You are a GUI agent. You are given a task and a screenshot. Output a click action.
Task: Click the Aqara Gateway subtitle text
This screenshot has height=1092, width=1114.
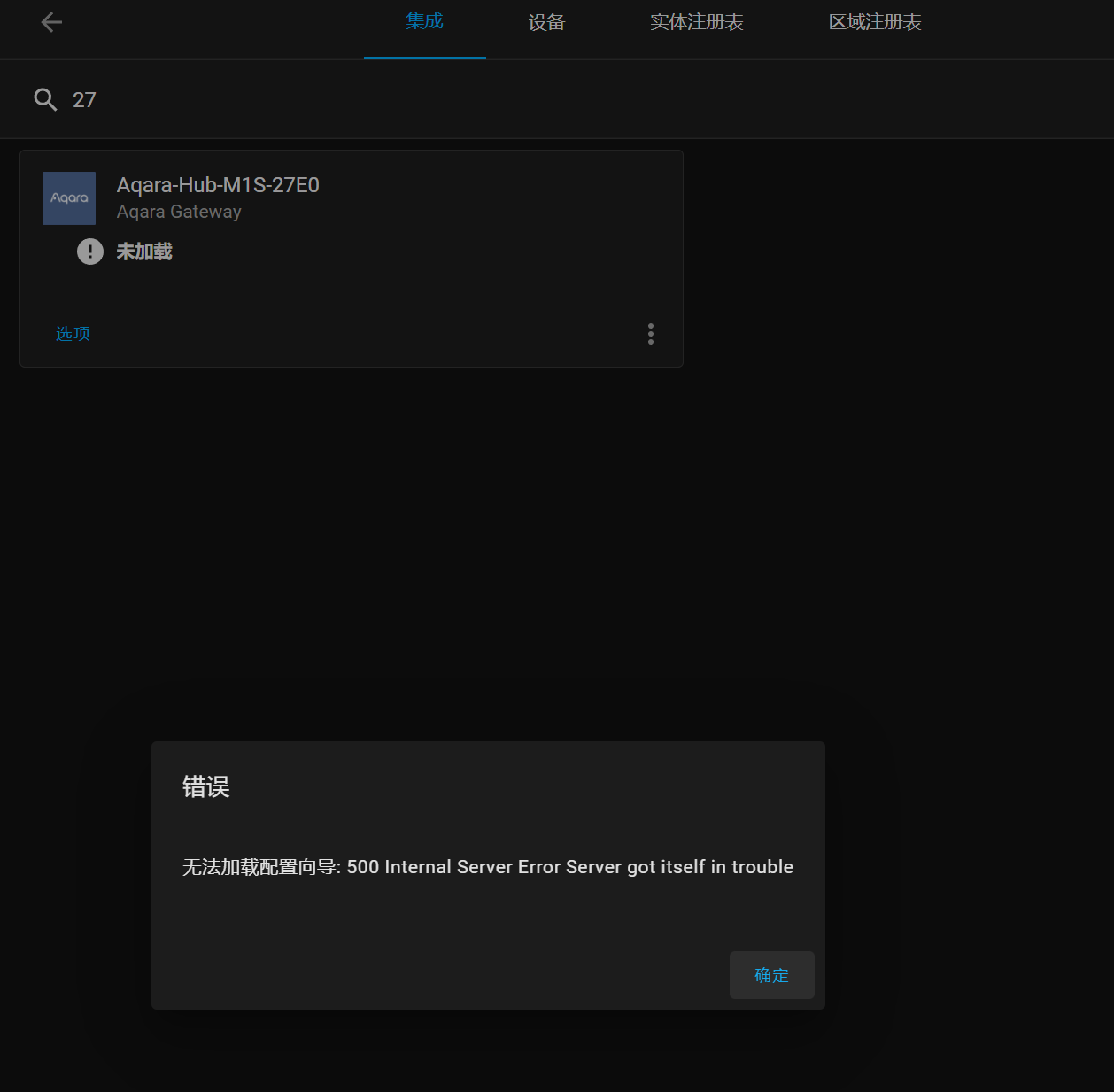pyautogui.click(x=178, y=212)
